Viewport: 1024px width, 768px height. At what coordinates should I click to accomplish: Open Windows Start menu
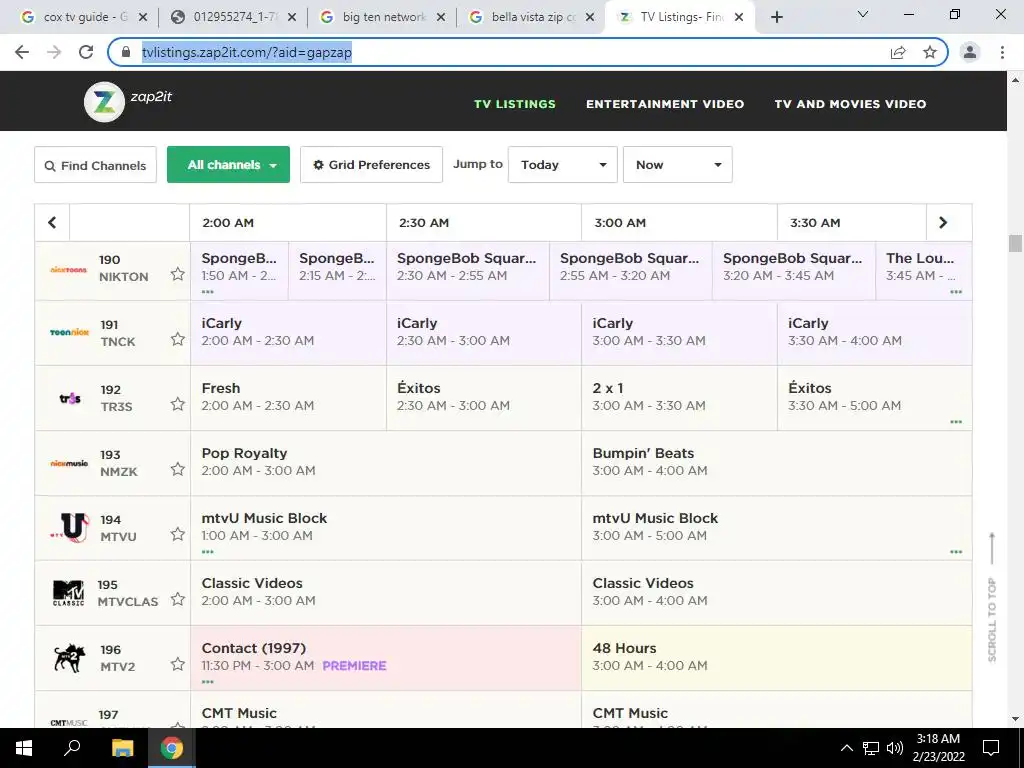click(x=24, y=748)
